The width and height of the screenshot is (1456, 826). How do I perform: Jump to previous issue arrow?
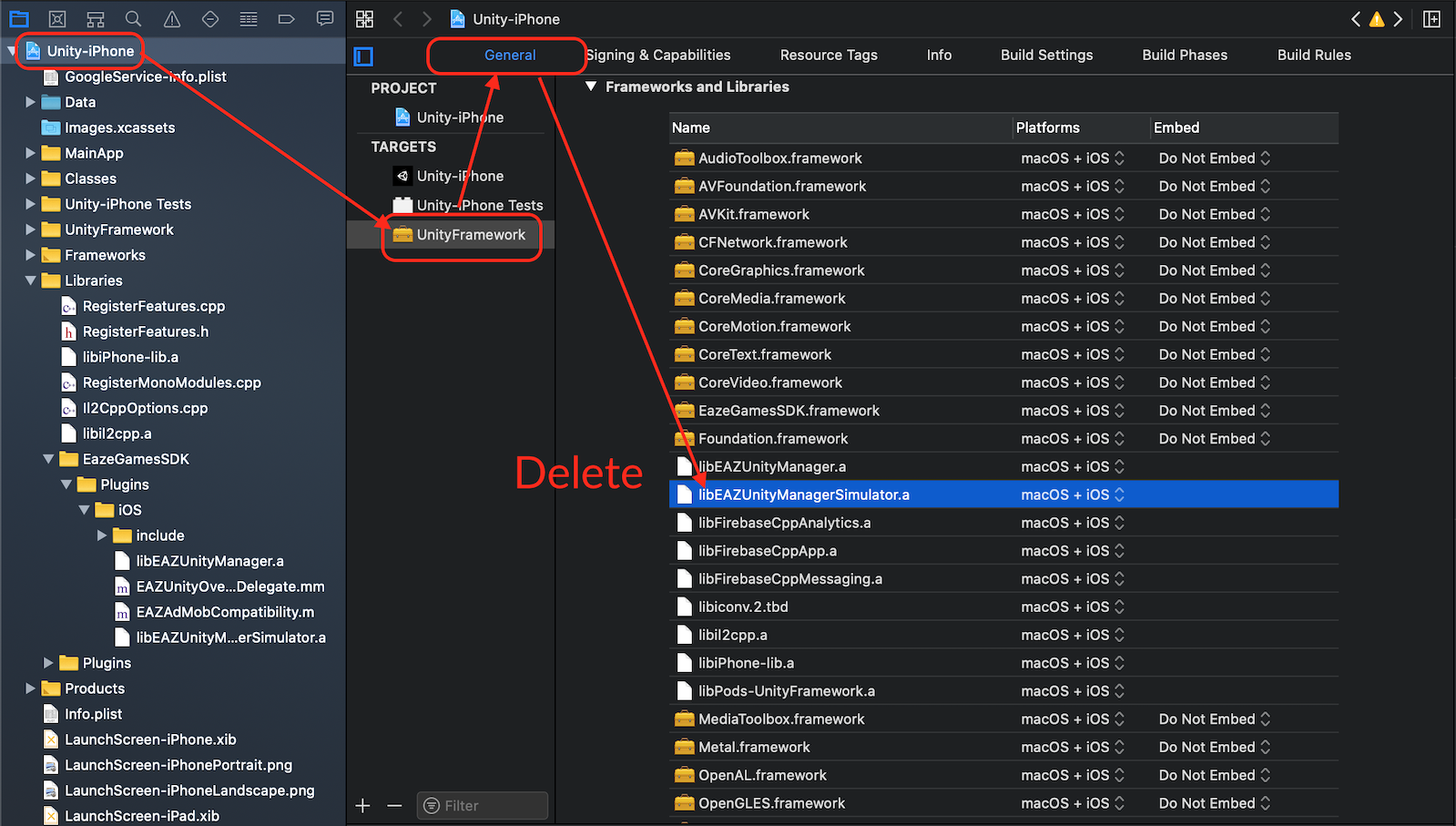[1356, 19]
